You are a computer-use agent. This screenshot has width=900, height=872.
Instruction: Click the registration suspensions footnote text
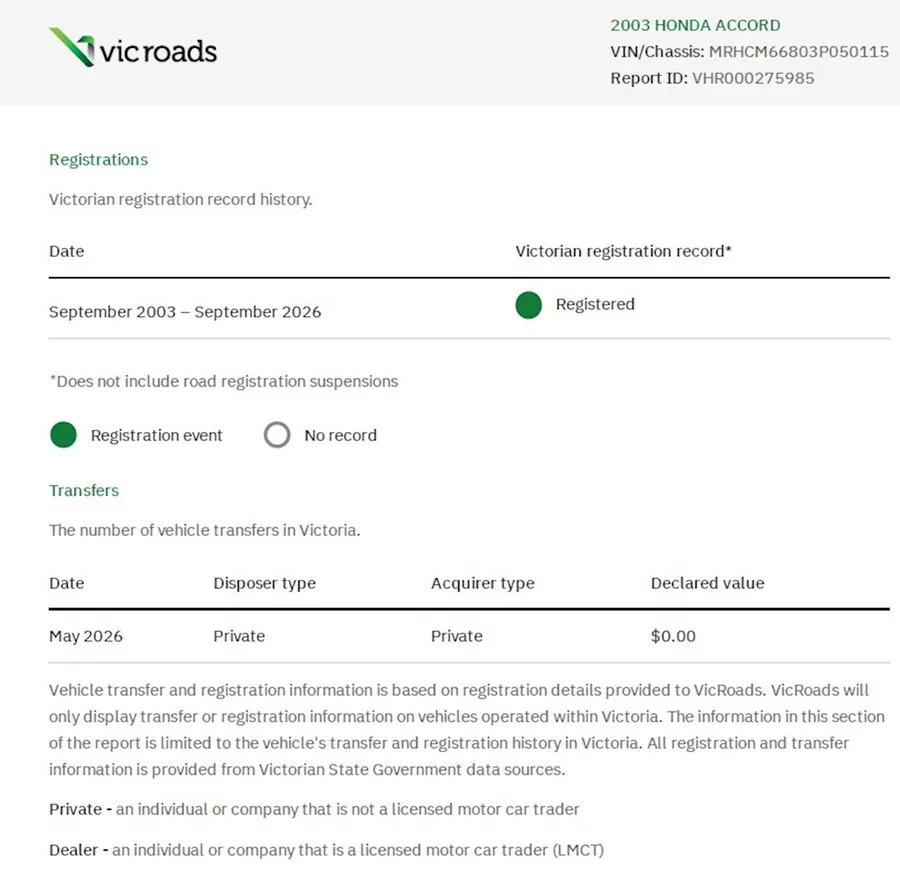[x=224, y=381]
